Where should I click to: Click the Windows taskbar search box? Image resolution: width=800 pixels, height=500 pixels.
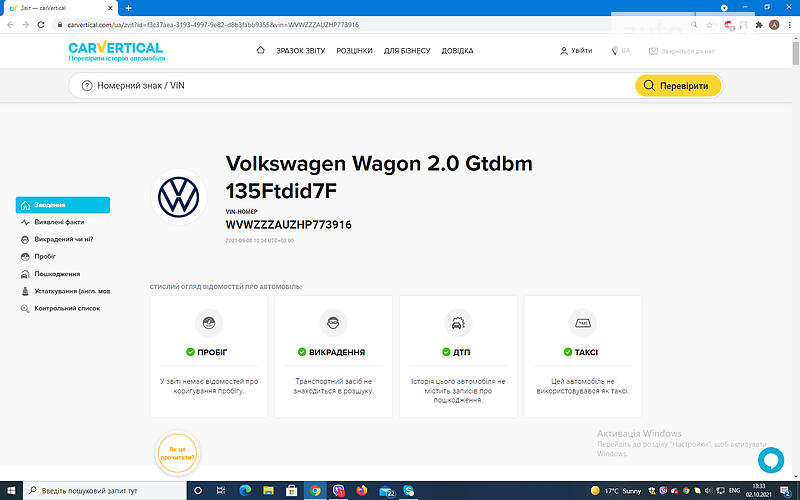106,490
